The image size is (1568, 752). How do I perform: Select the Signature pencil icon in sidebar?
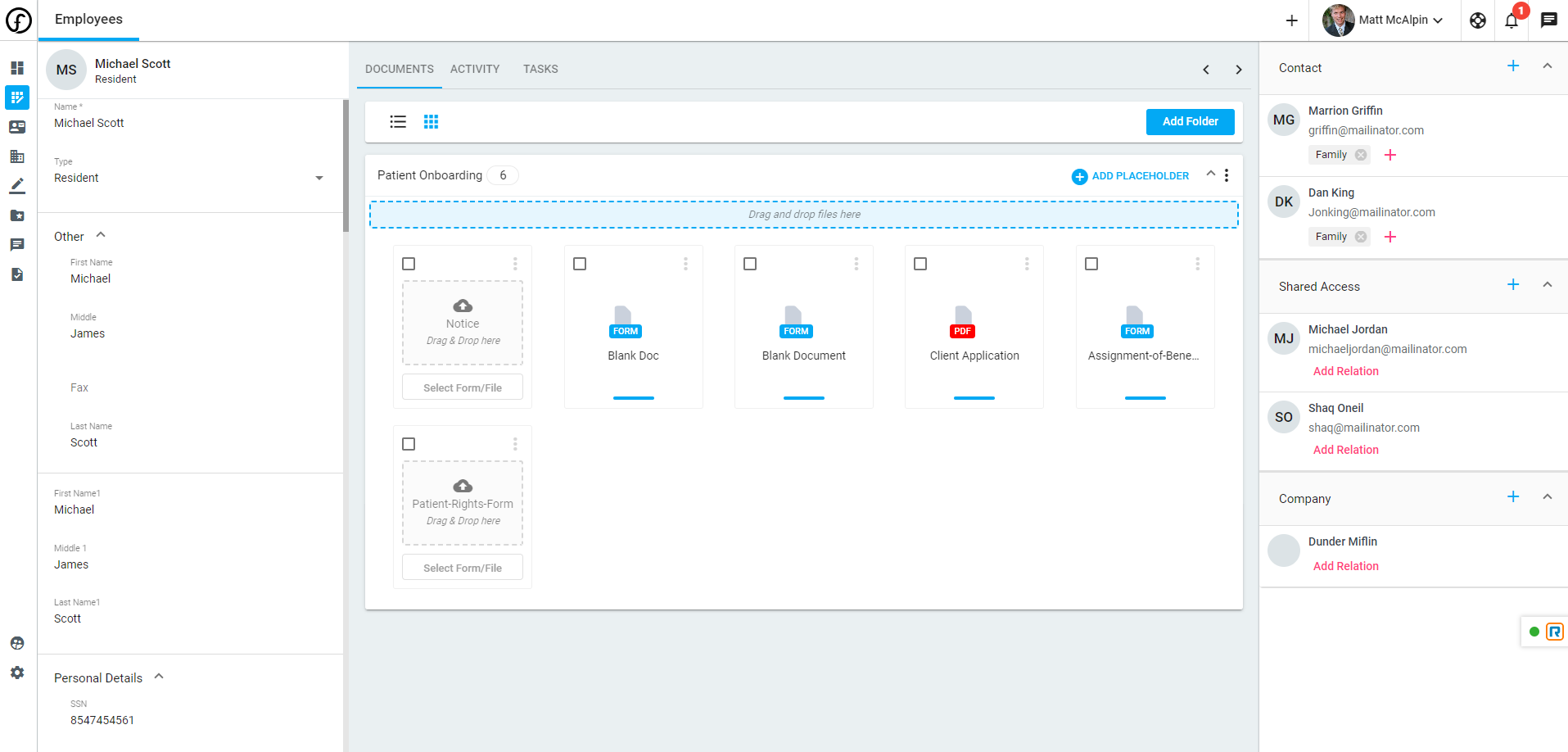pos(16,186)
